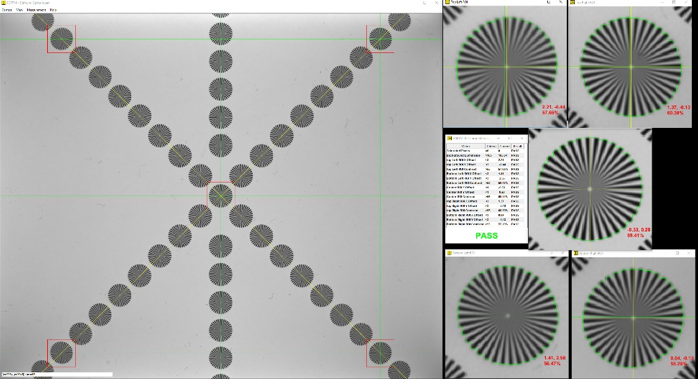
Task: Click the yellow app icon of main window
Action: click(x=3, y=3)
